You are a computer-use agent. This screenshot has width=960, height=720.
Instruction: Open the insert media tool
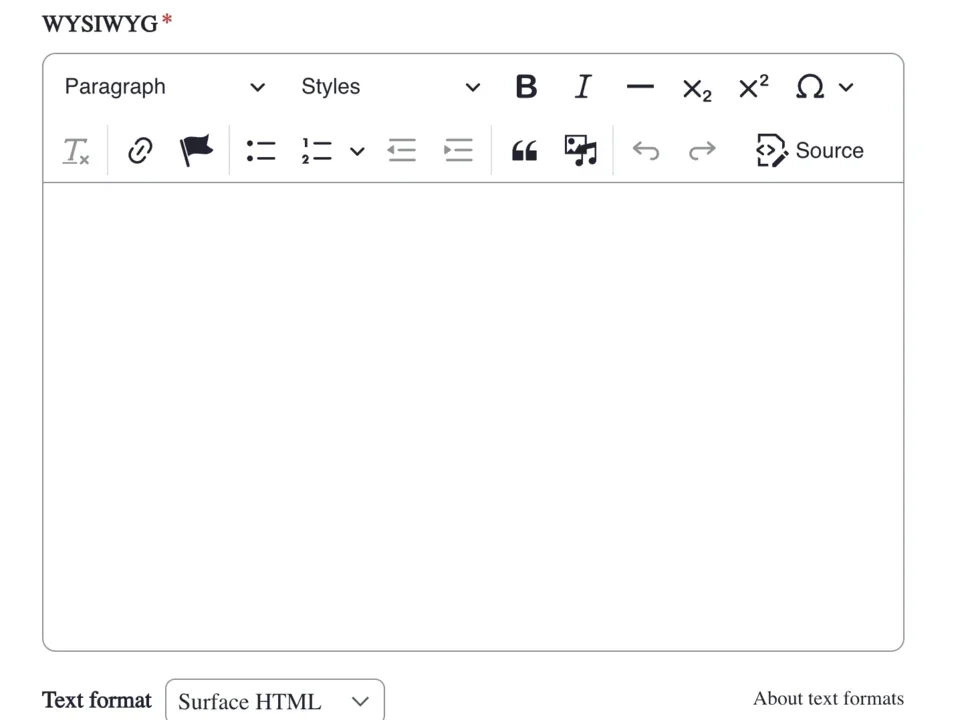click(580, 150)
